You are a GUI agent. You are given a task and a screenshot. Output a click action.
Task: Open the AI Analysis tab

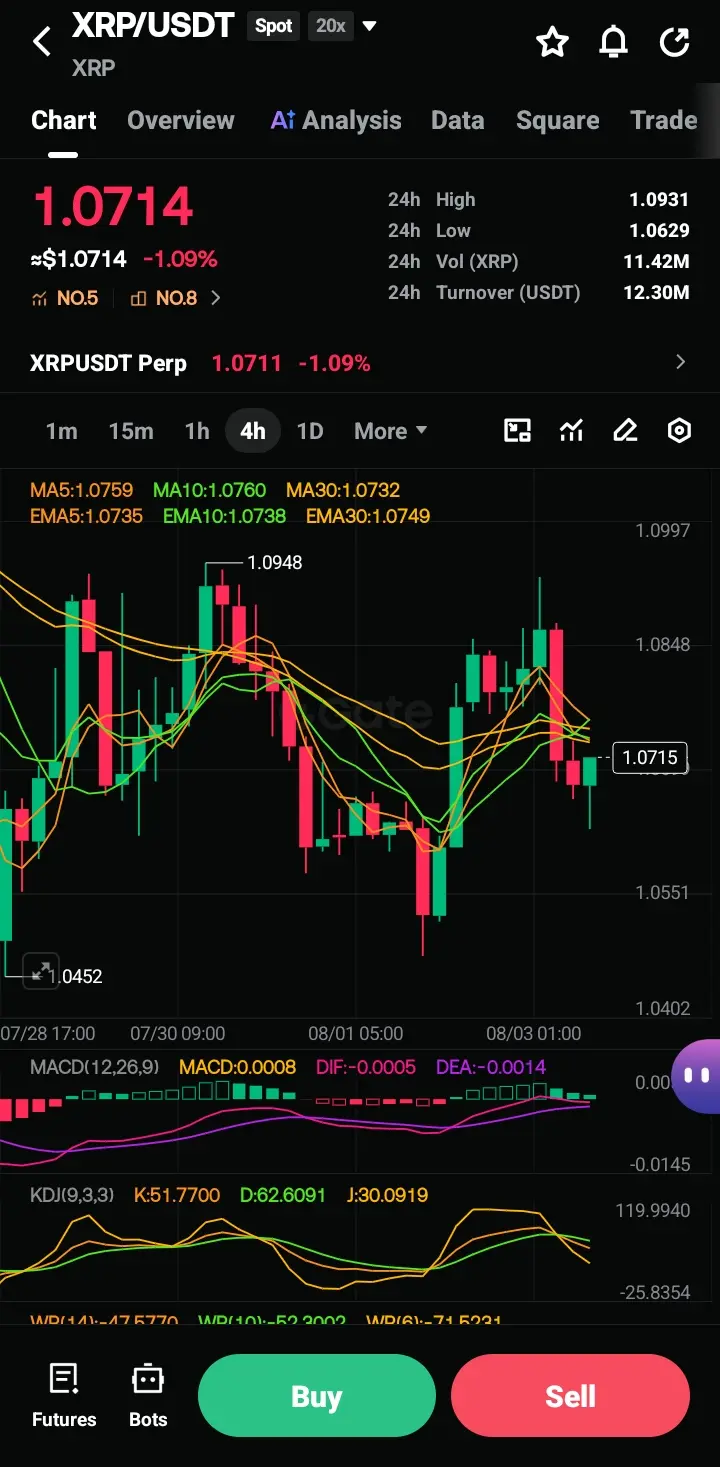(336, 120)
